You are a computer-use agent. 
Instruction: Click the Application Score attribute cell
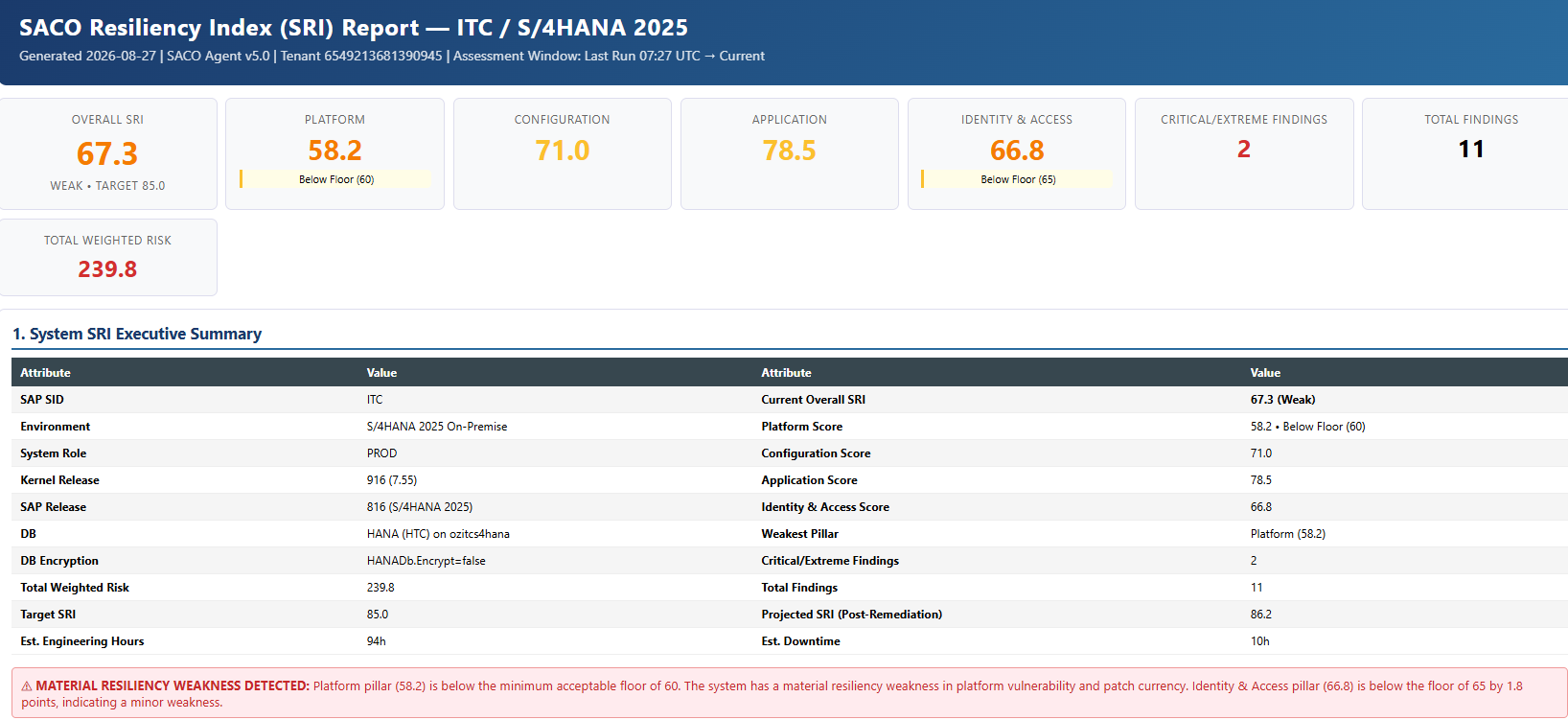(x=810, y=480)
